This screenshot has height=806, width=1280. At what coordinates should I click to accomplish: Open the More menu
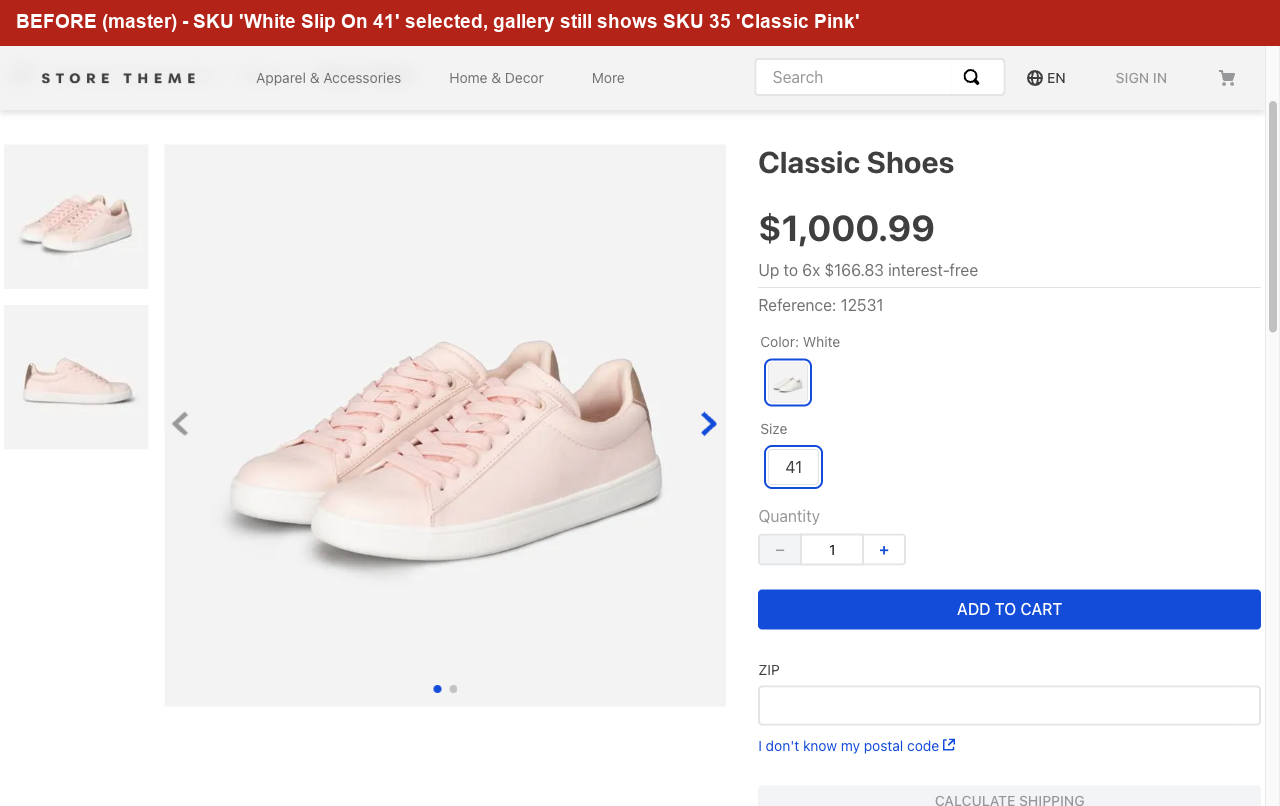(x=608, y=78)
